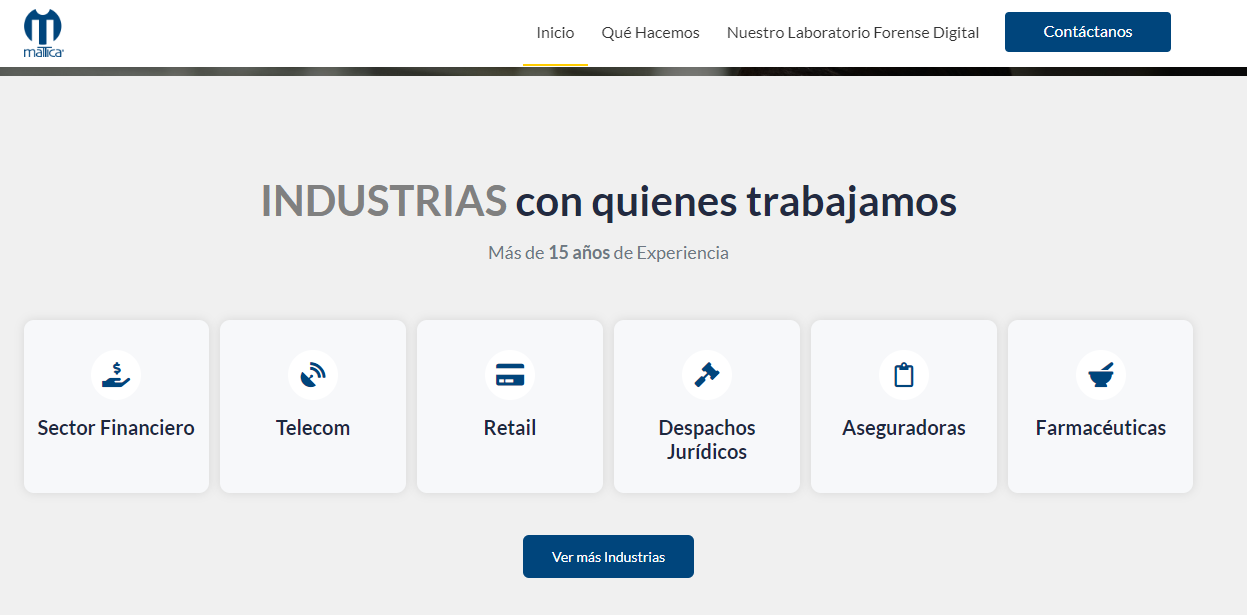Select the Despachos Jurídicos card title
Screen dimensions: 1247x615
pyautogui.click(x=707, y=440)
